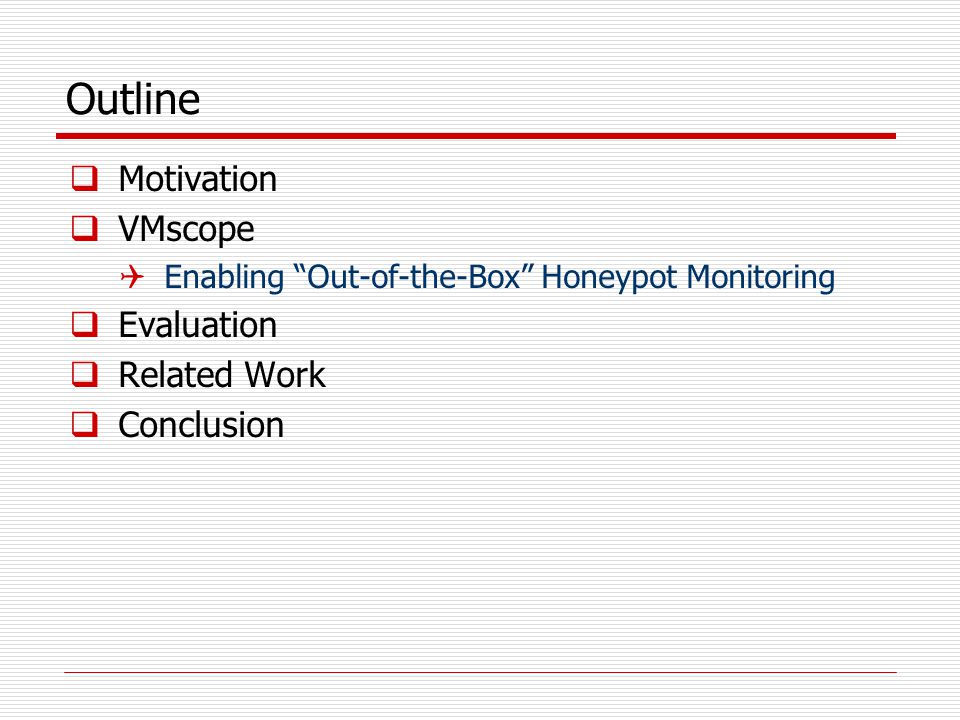Click the Conclusion outline item
The height and width of the screenshot is (720, 960).
point(201,425)
